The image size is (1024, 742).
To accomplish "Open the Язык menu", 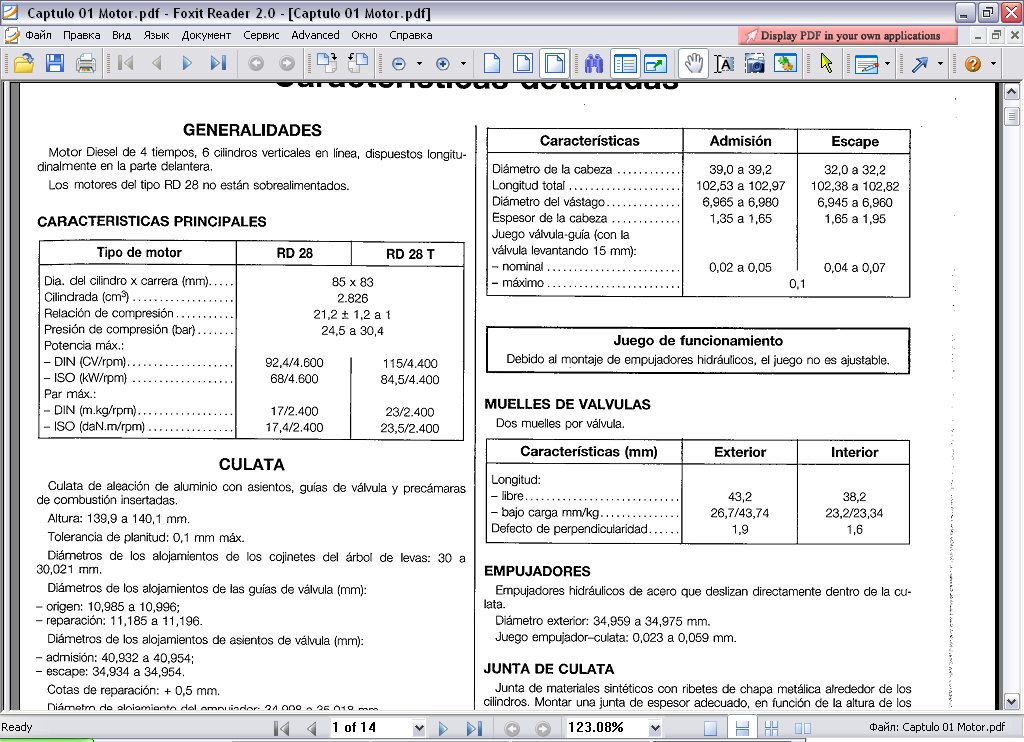I will (x=156, y=35).
